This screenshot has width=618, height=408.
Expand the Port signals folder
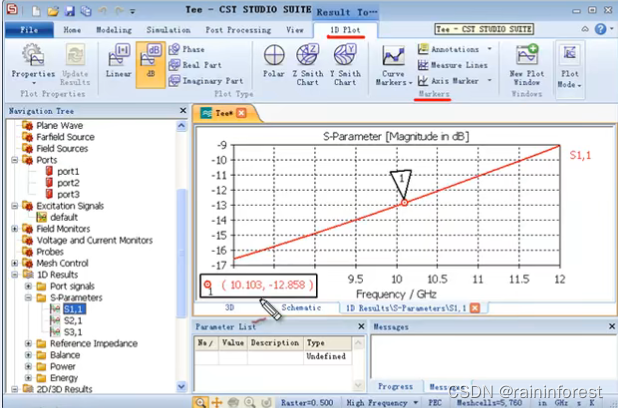28,286
